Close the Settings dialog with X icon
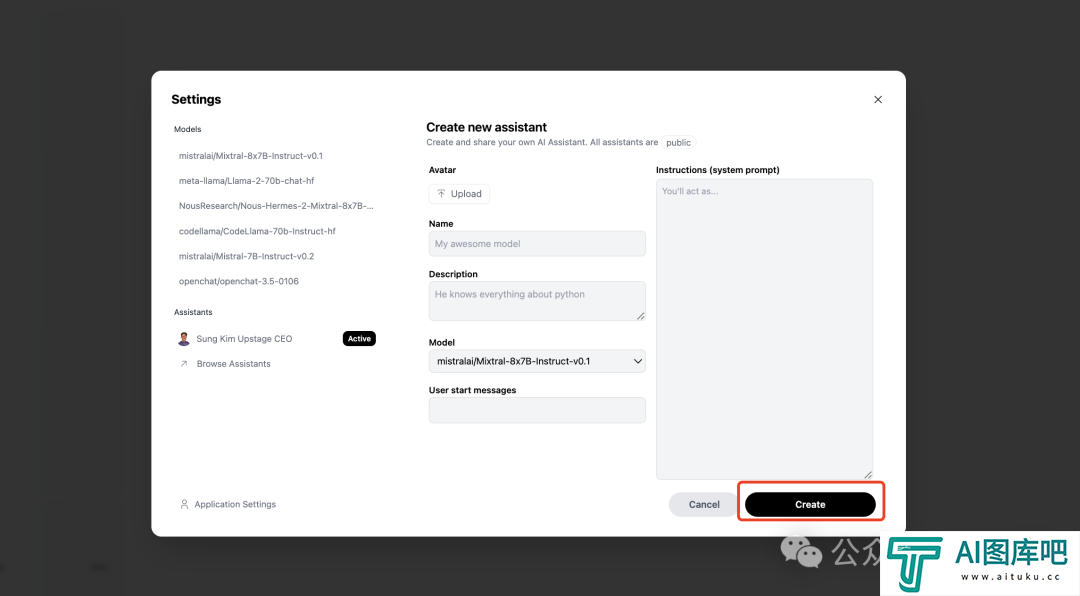The height and width of the screenshot is (596, 1080). click(878, 100)
